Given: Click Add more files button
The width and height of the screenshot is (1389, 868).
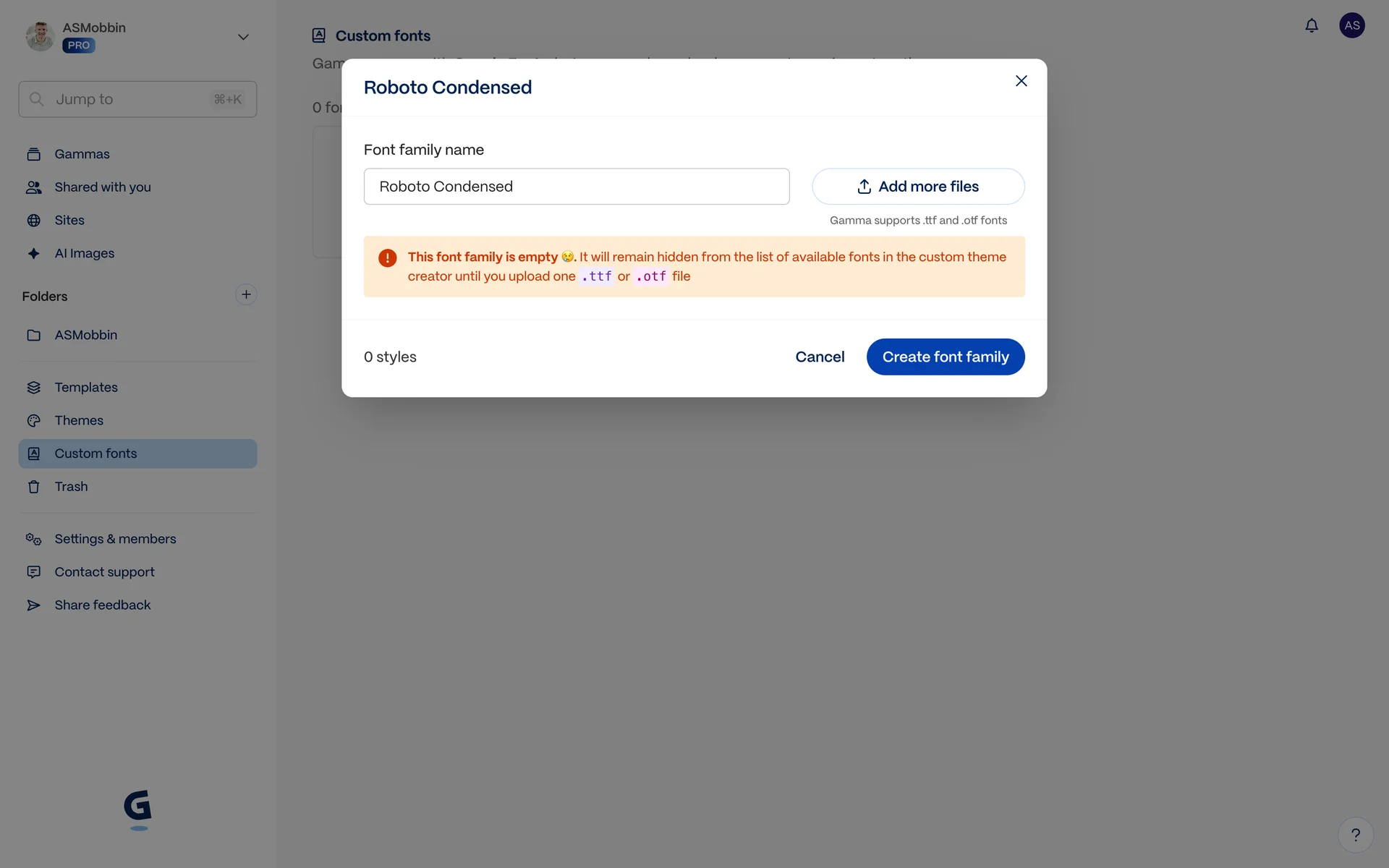Looking at the screenshot, I should point(918,187).
